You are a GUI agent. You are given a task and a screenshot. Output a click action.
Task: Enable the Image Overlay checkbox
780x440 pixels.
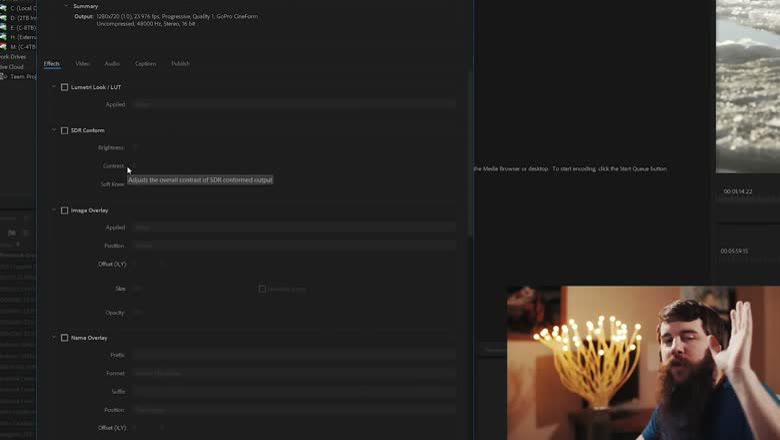[64, 210]
